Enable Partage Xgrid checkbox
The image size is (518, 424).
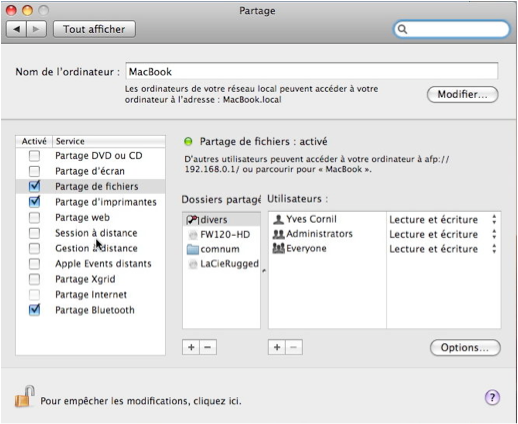pos(34,279)
